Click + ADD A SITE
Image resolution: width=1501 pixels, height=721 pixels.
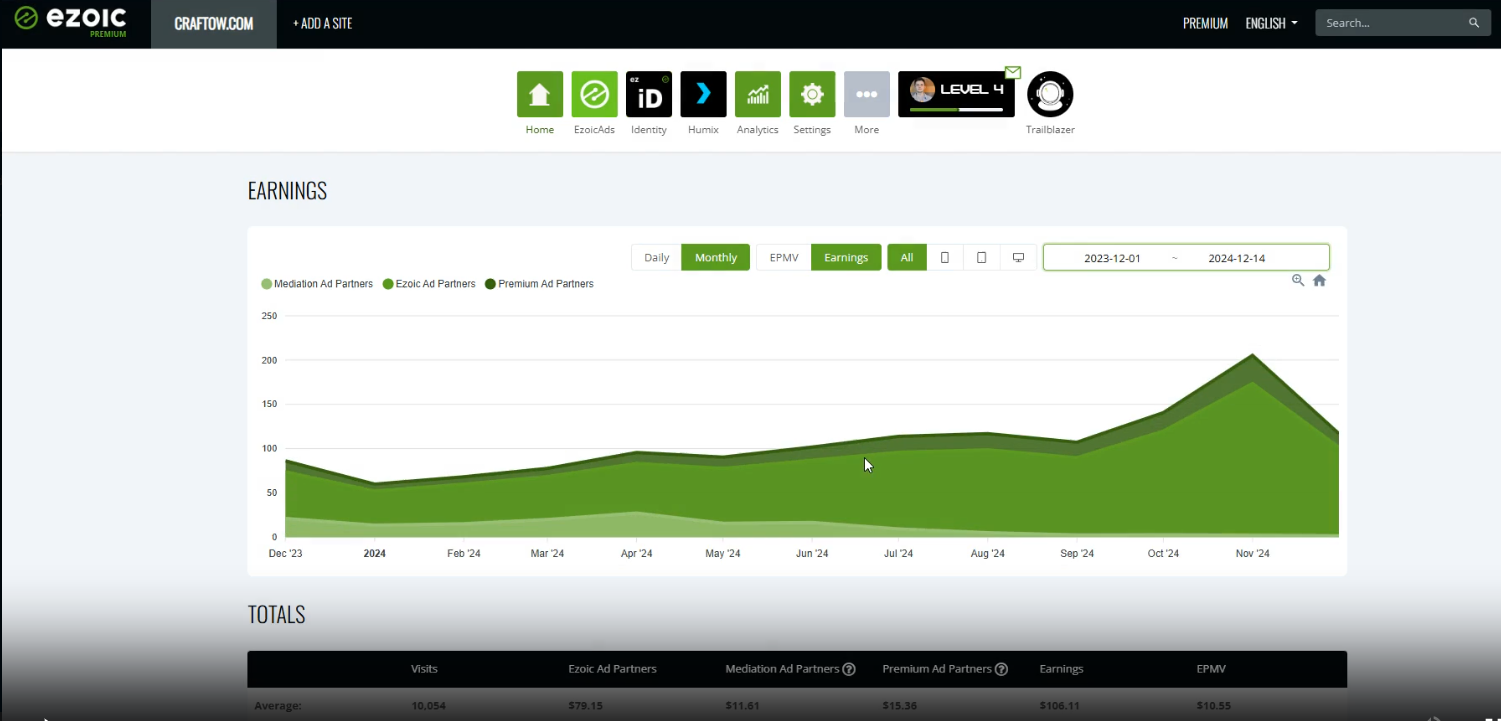[x=322, y=24]
